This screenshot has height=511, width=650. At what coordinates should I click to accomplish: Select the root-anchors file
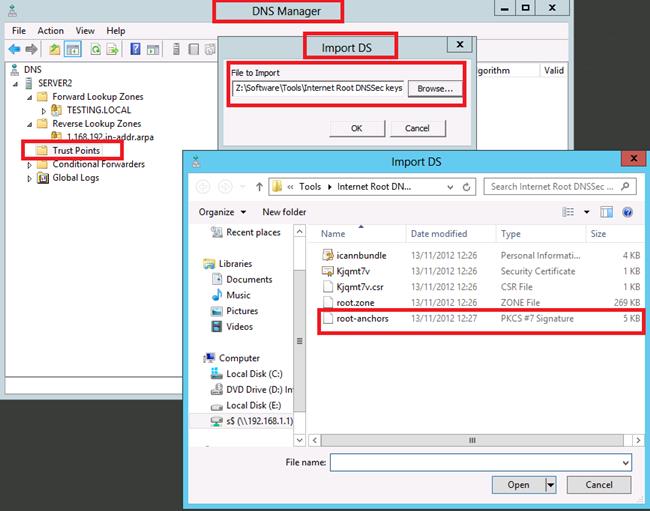(x=480, y=319)
